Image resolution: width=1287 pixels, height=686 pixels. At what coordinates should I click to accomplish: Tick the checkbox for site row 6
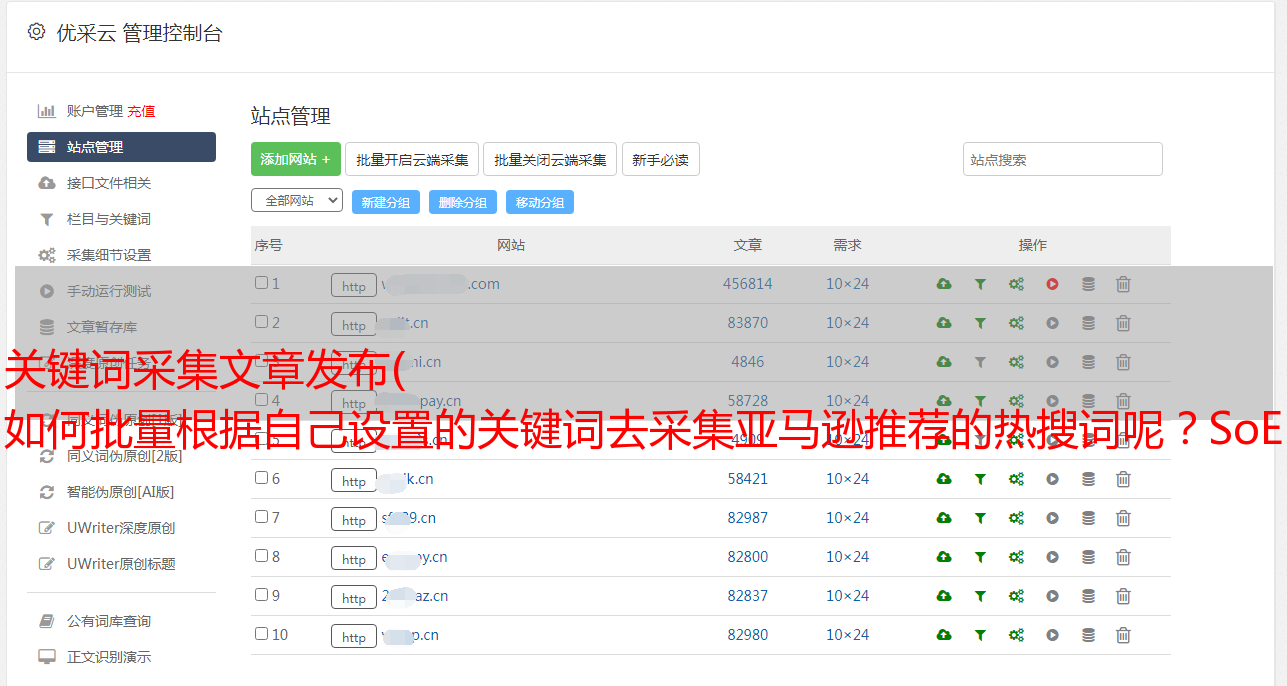pyautogui.click(x=261, y=478)
